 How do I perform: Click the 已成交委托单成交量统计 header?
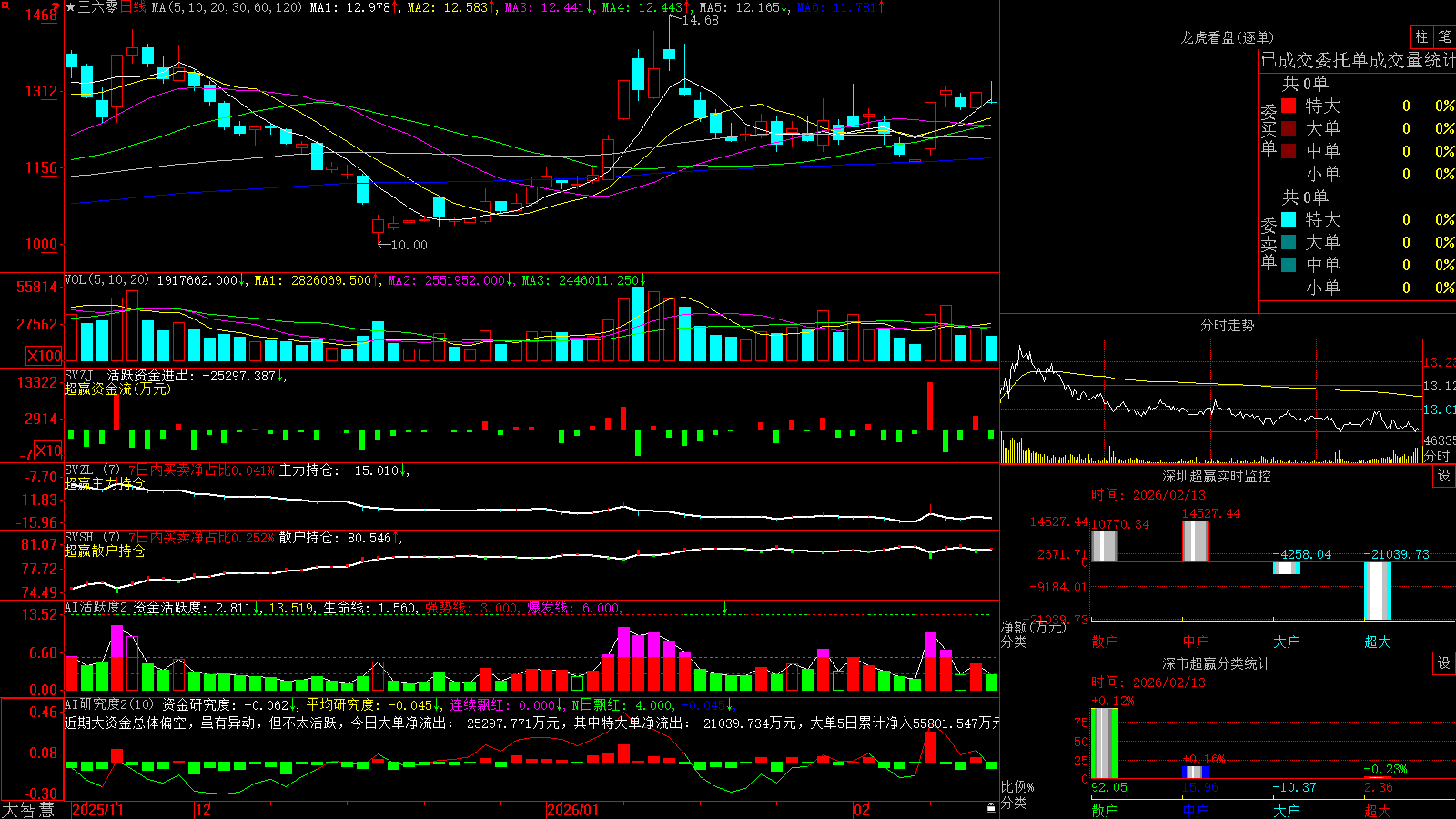(x=1358, y=60)
